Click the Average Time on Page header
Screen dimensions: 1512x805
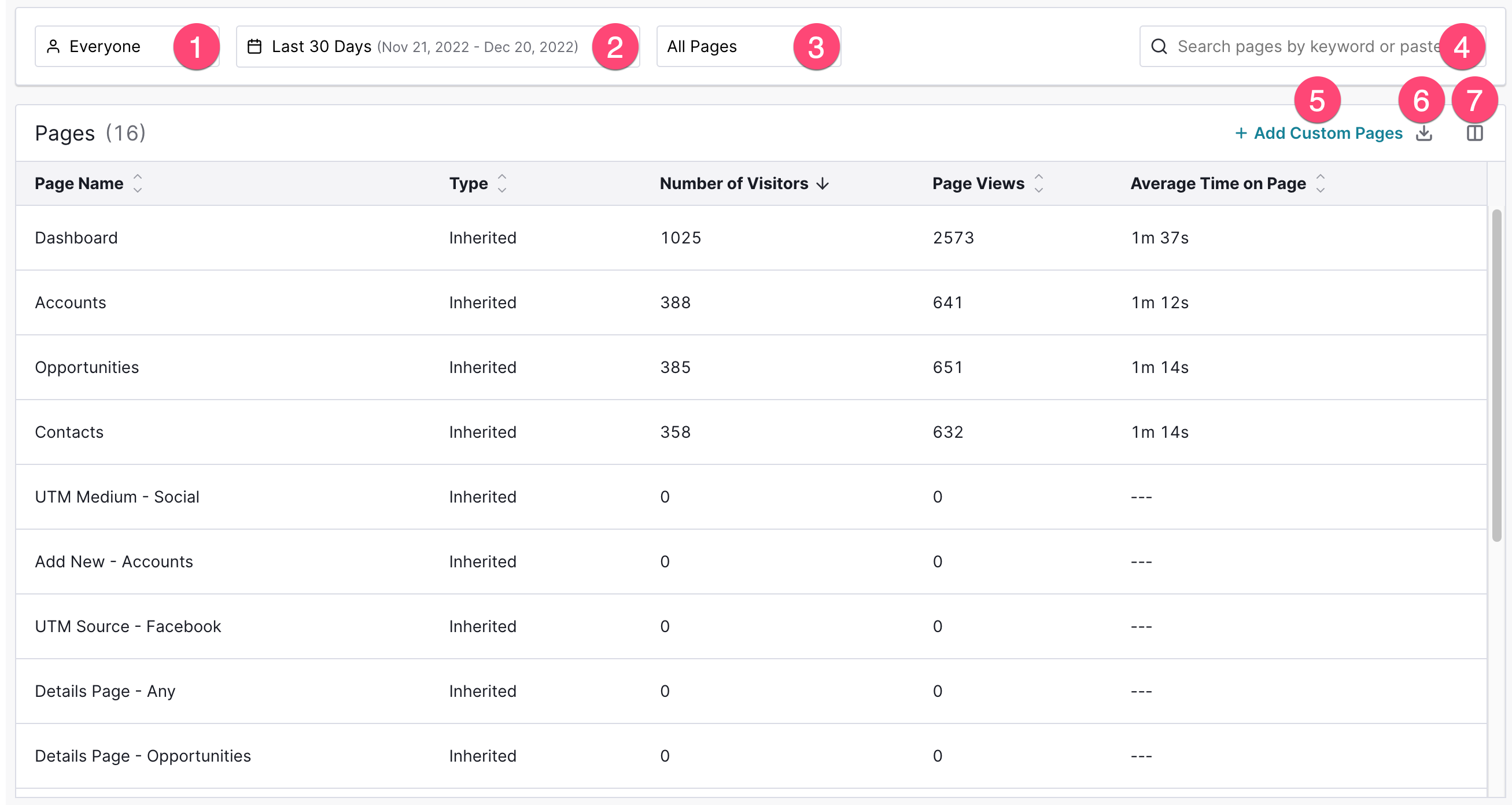tap(1218, 184)
